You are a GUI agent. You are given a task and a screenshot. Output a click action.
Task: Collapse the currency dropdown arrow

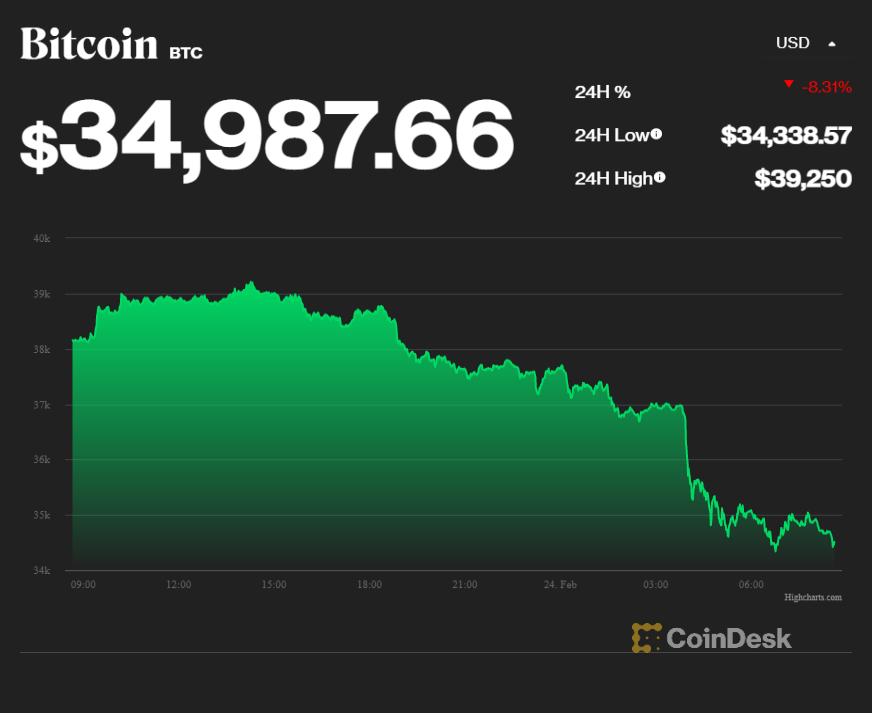click(830, 43)
